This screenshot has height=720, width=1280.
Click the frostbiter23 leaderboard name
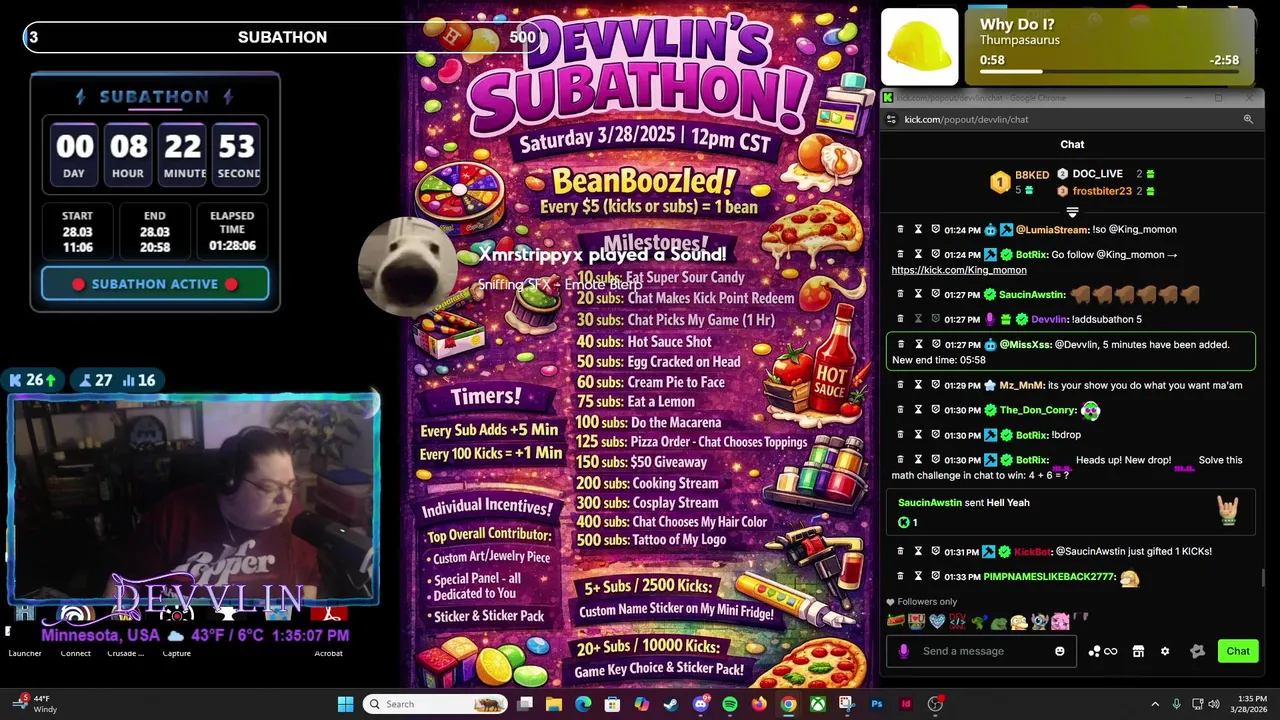coord(1102,191)
